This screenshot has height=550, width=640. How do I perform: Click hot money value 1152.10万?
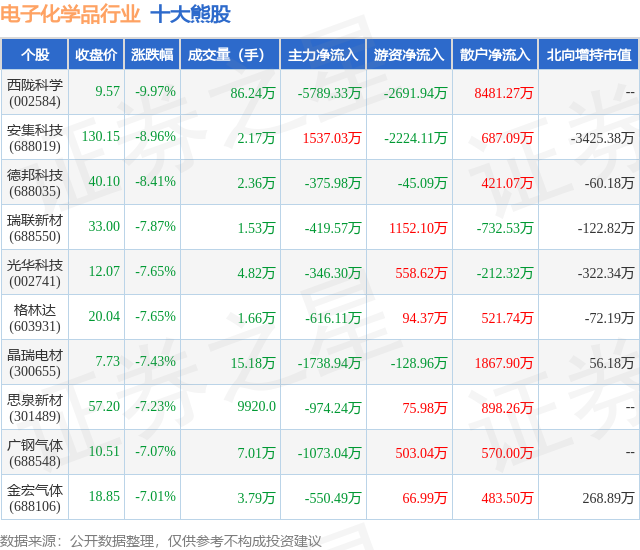point(418,228)
